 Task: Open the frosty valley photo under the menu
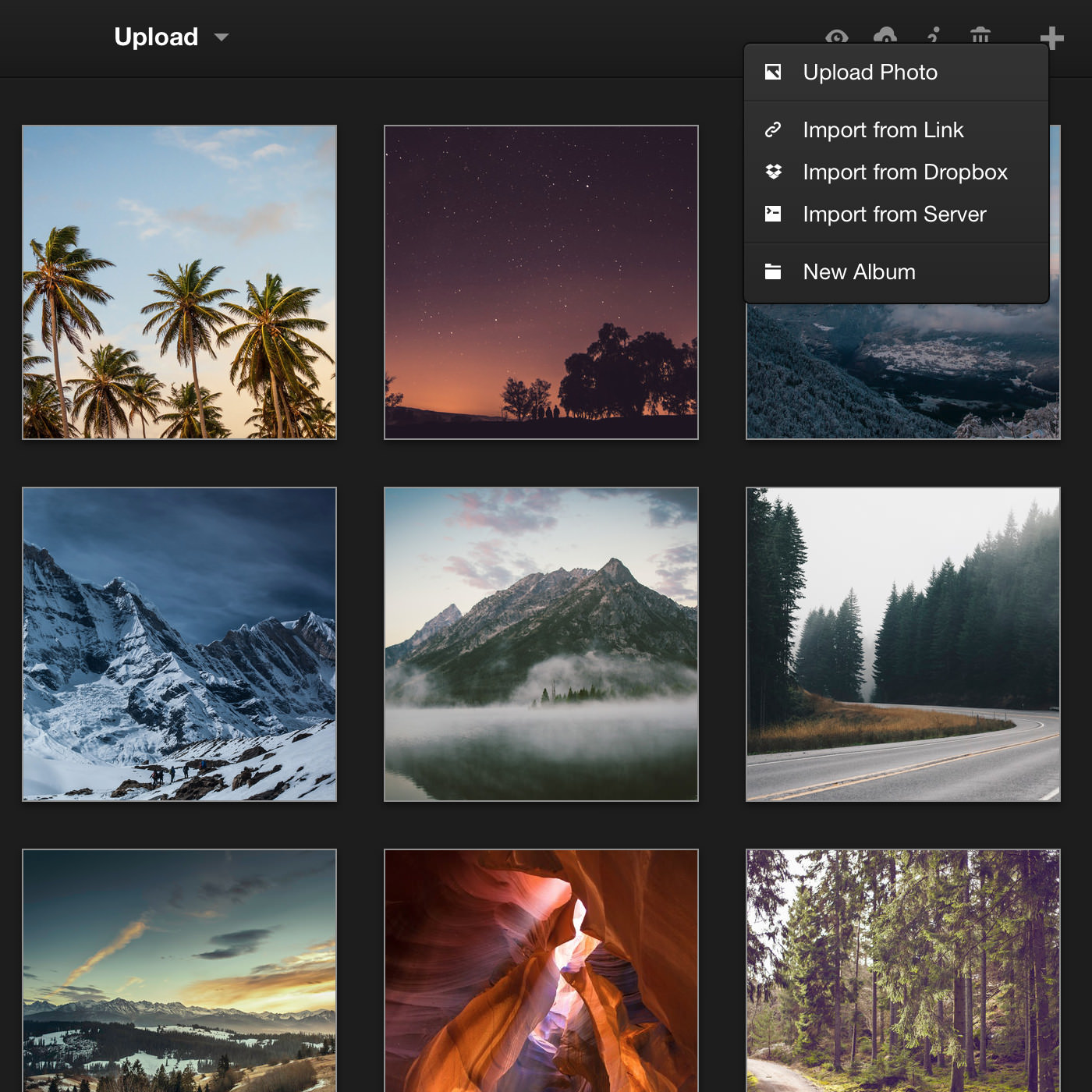[903, 371]
